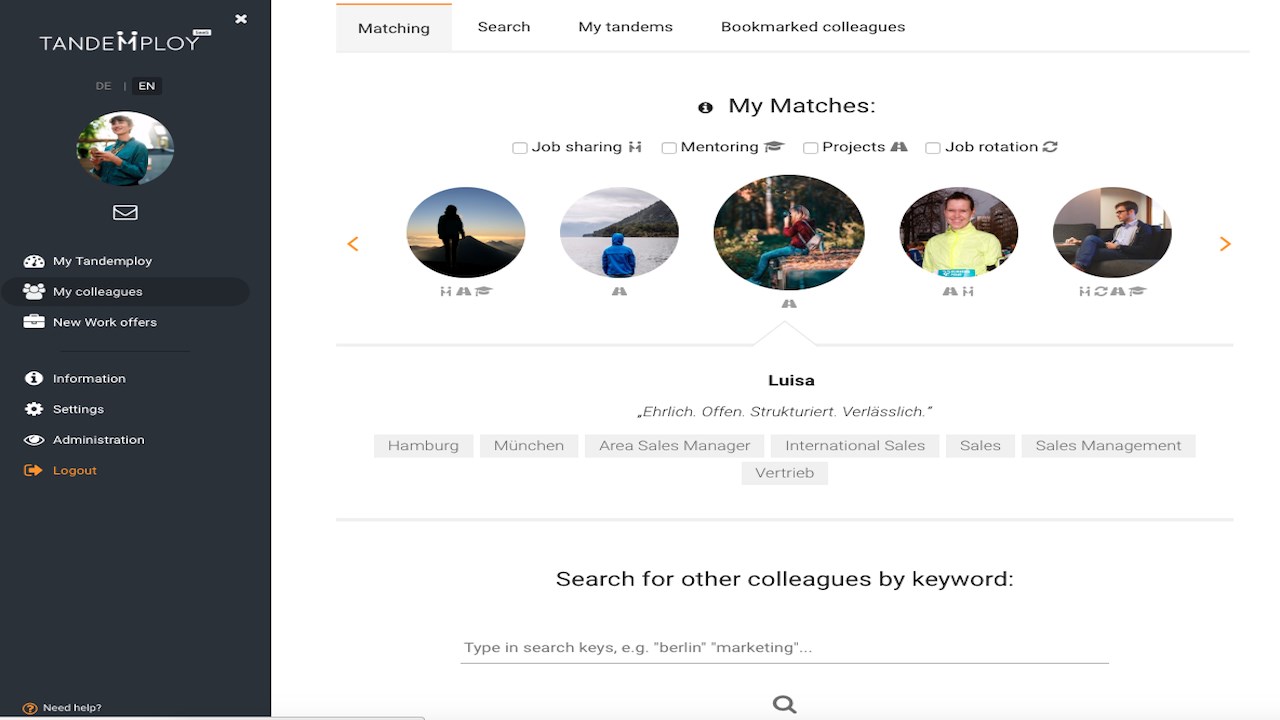Close the sidebar with the X icon
Viewport: 1280px width, 720px height.
coord(241,19)
